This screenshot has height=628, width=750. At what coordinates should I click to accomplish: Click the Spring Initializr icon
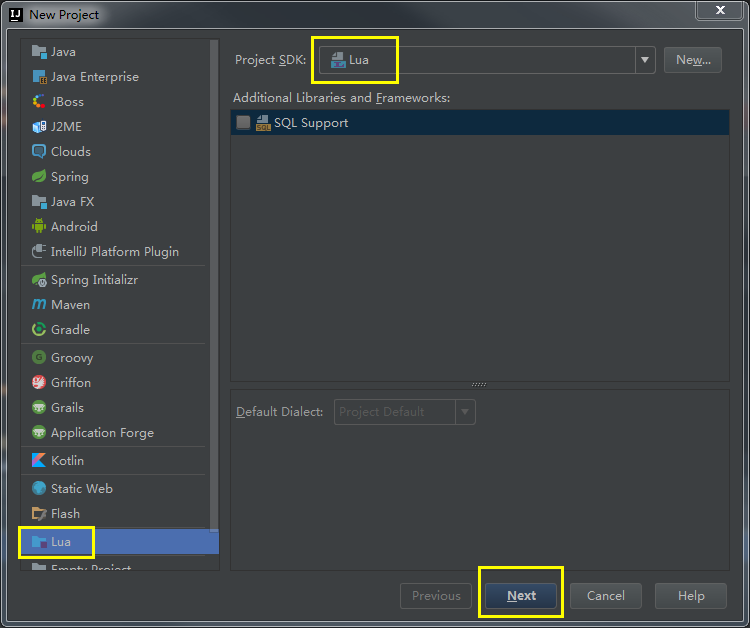coord(39,280)
